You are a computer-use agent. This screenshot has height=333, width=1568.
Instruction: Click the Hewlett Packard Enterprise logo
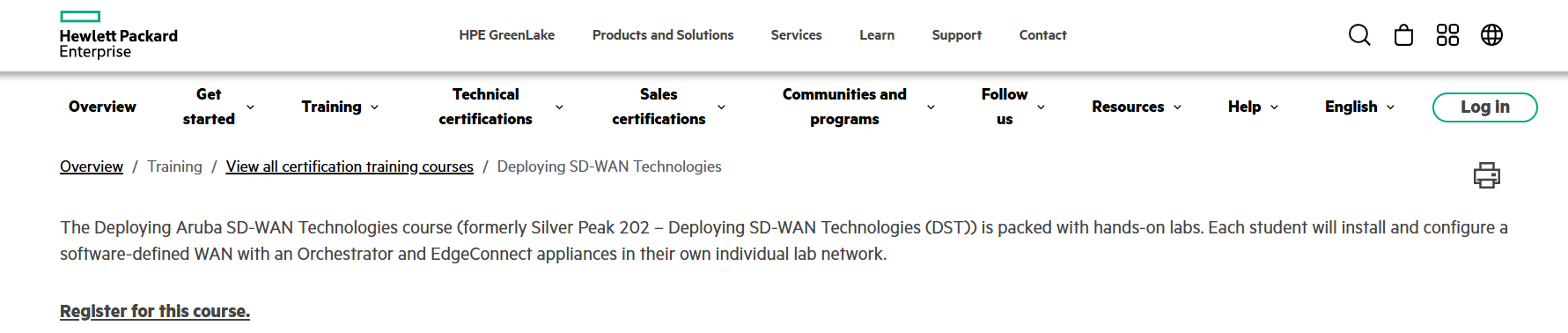pyautogui.click(x=118, y=35)
